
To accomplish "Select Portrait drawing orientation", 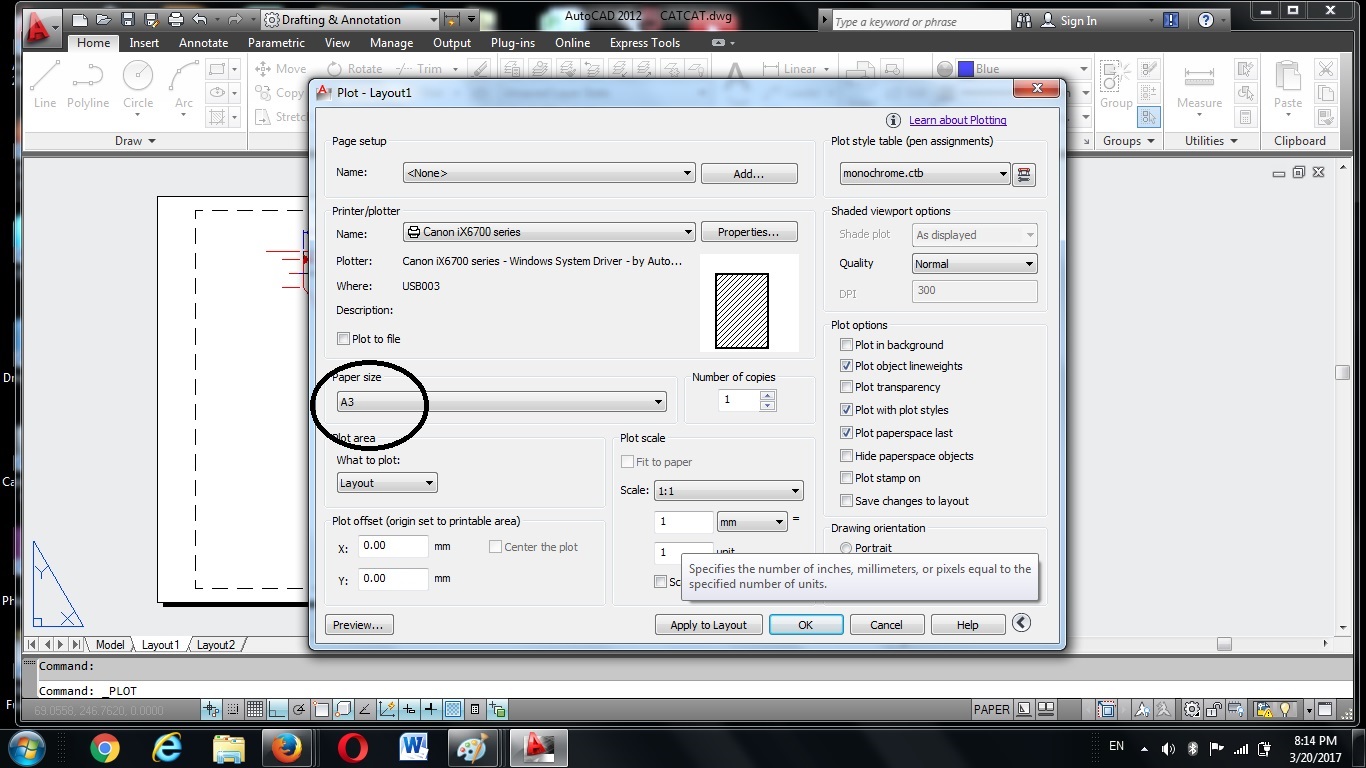I will [847, 548].
